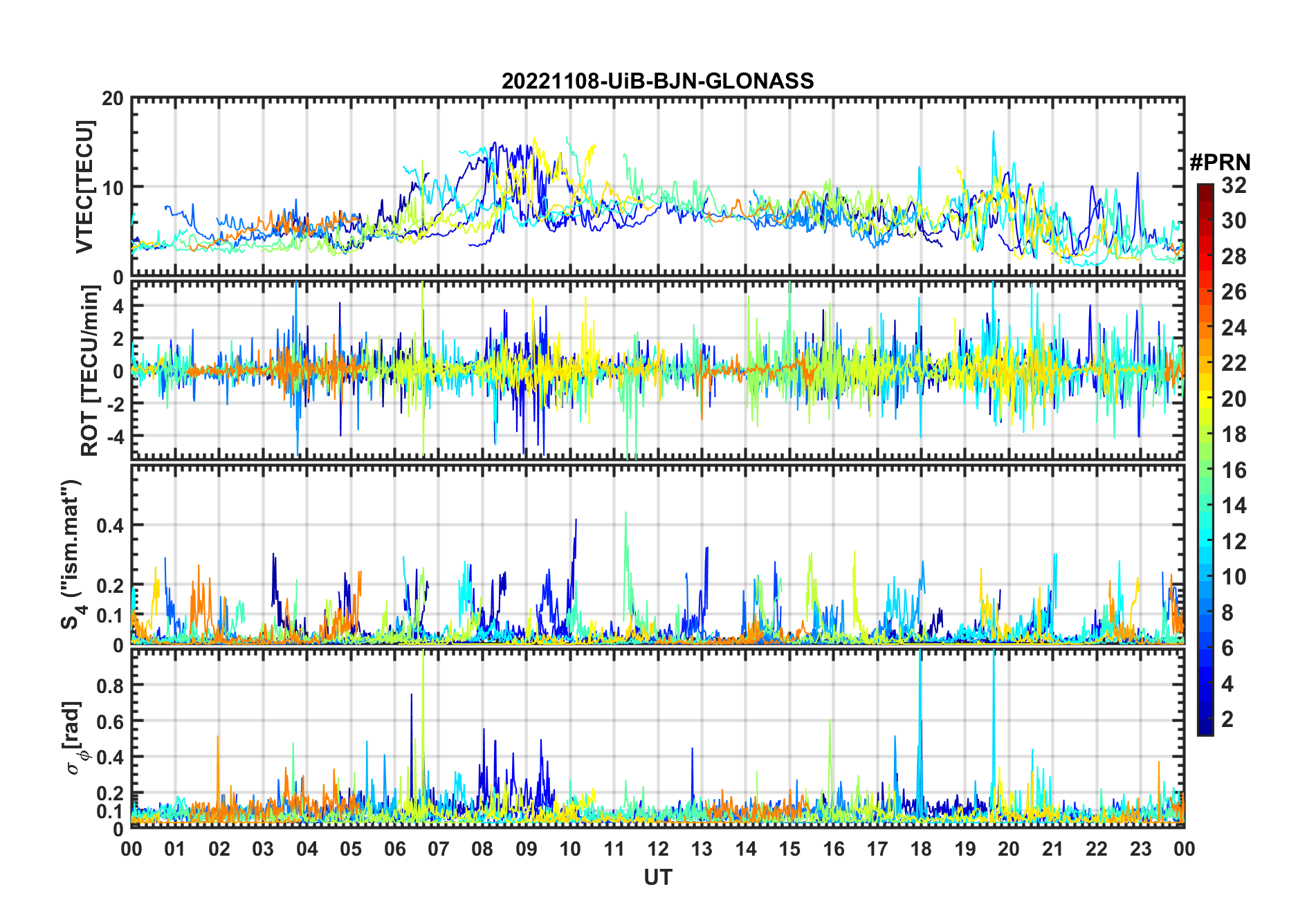The height and width of the screenshot is (920, 1316).
Task: Click the 17 hour tick on the UT axis
Action: tap(877, 848)
